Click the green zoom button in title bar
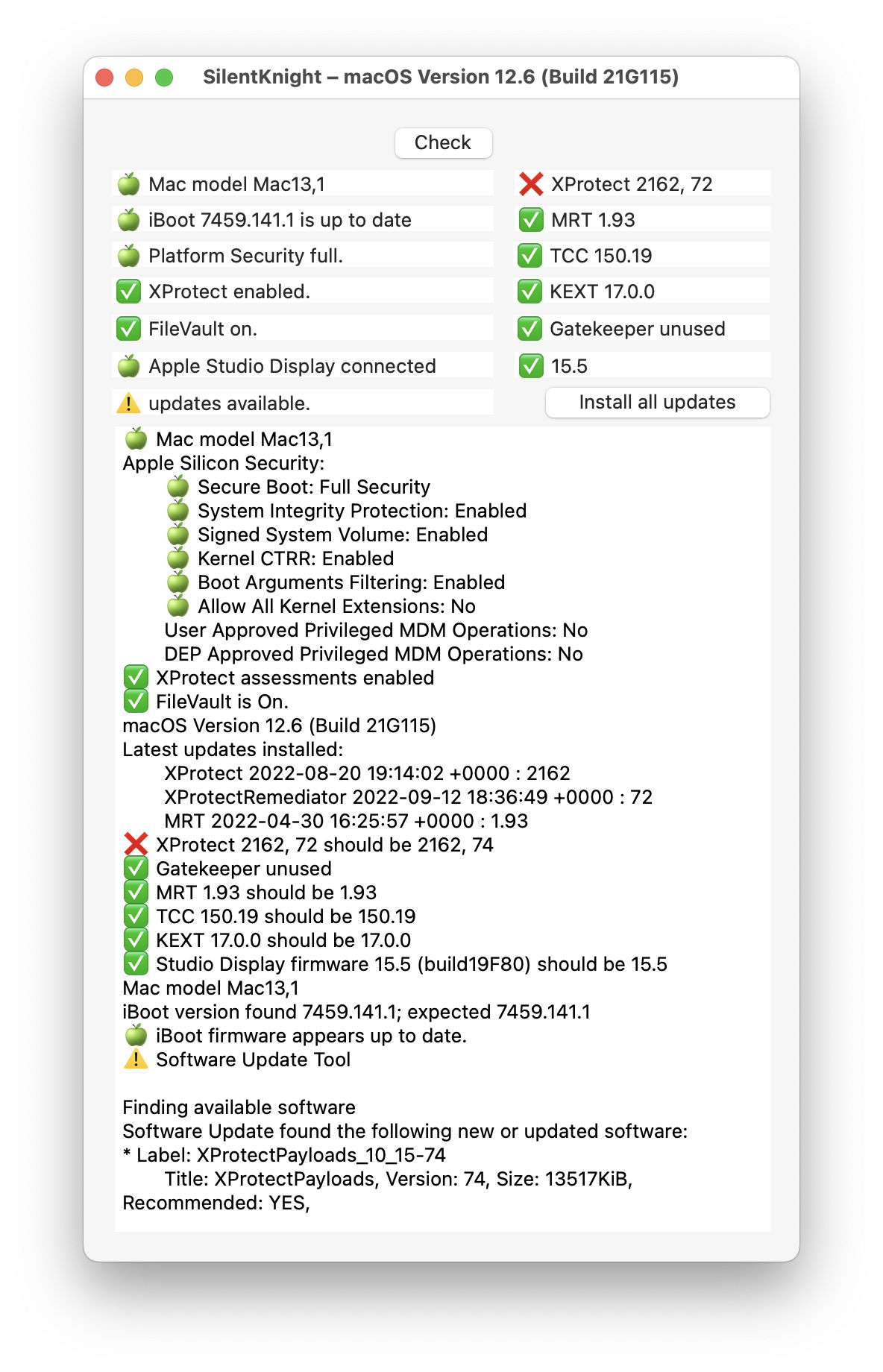 [x=164, y=78]
